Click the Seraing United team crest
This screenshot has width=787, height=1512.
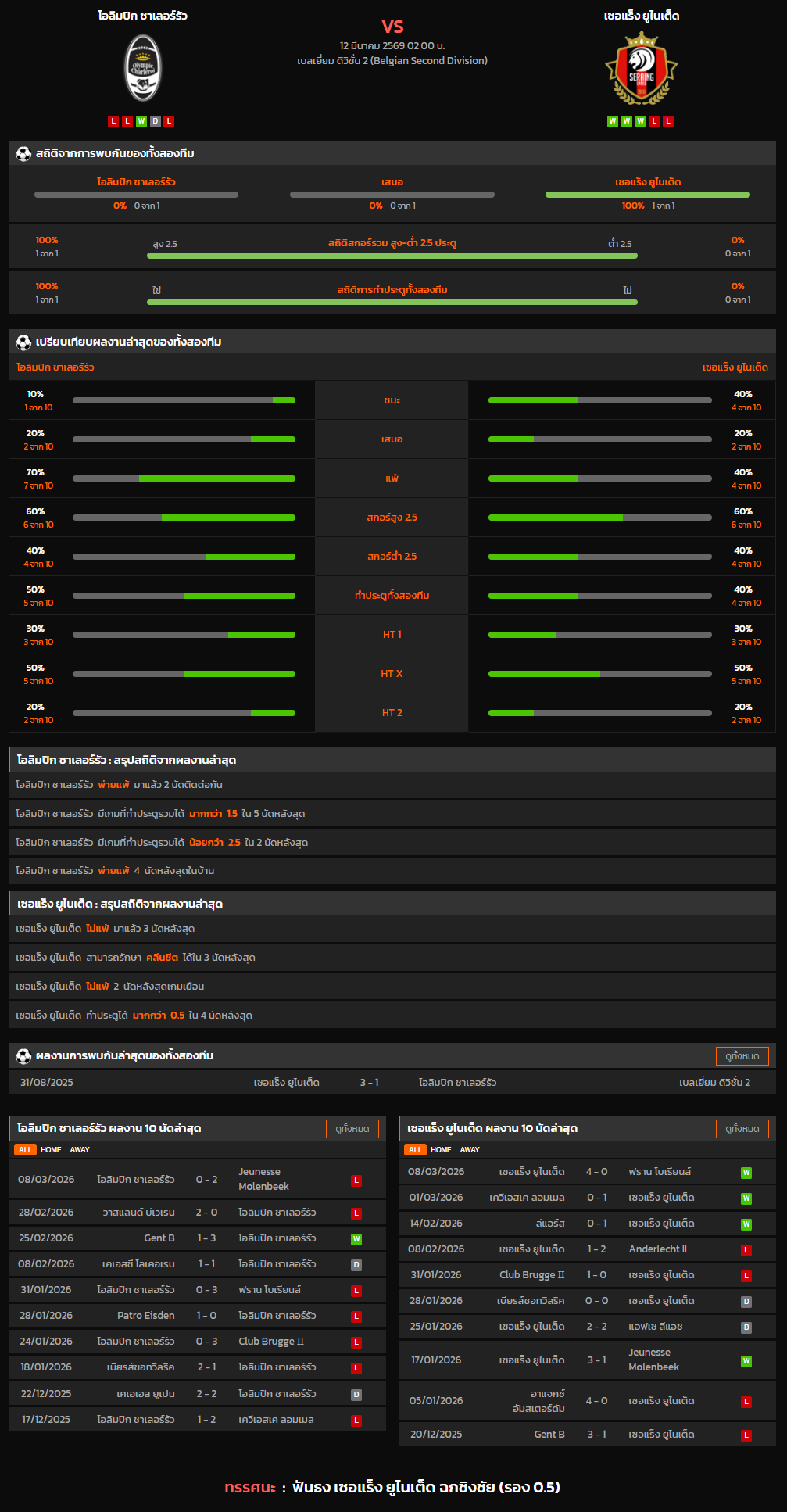tap(641, 68)
